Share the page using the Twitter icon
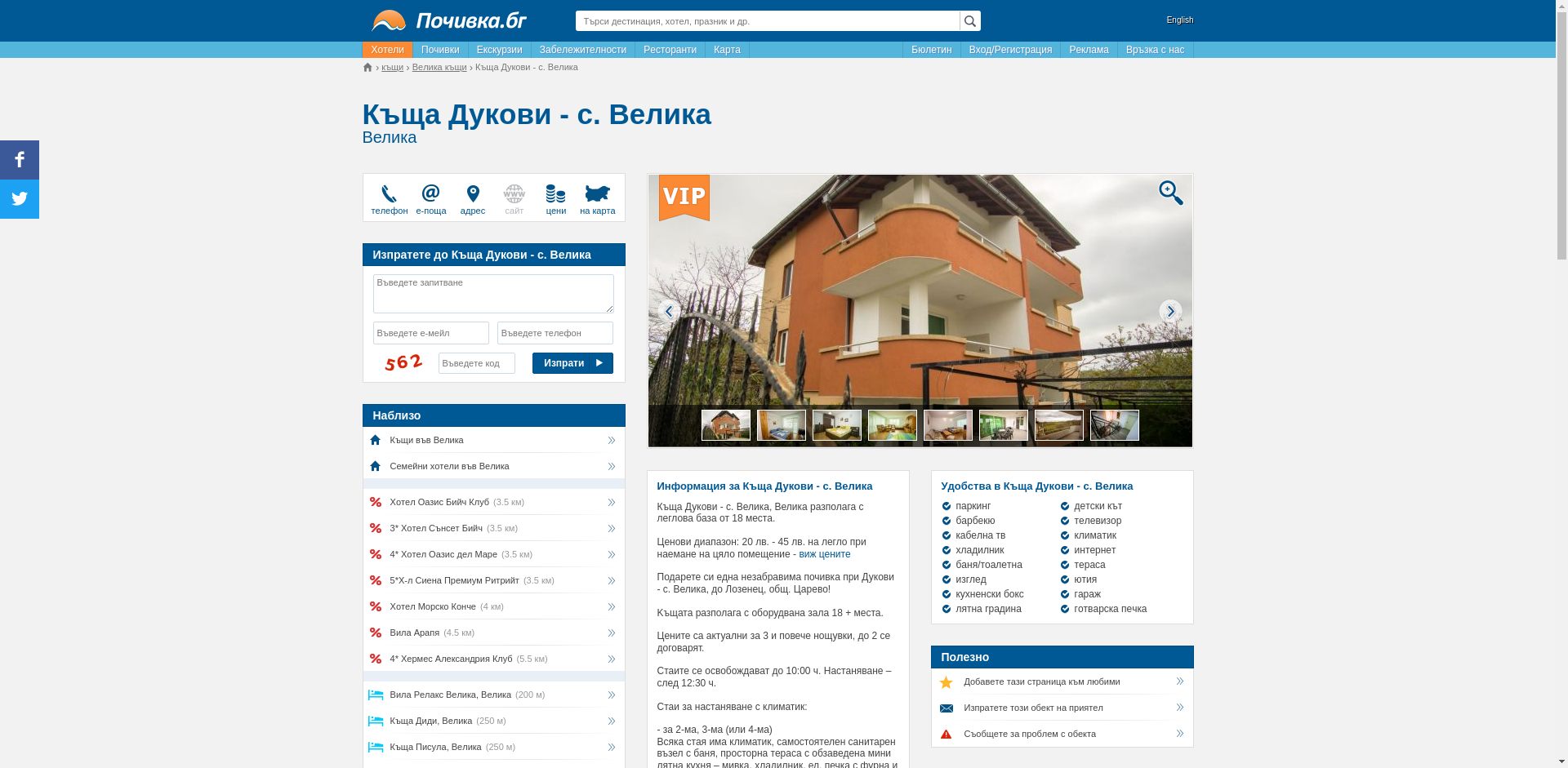 click(19, 198)
